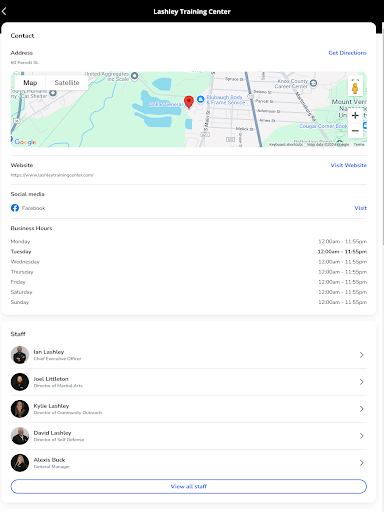
Task: Zoom in on the map
Action: [355, 116]
